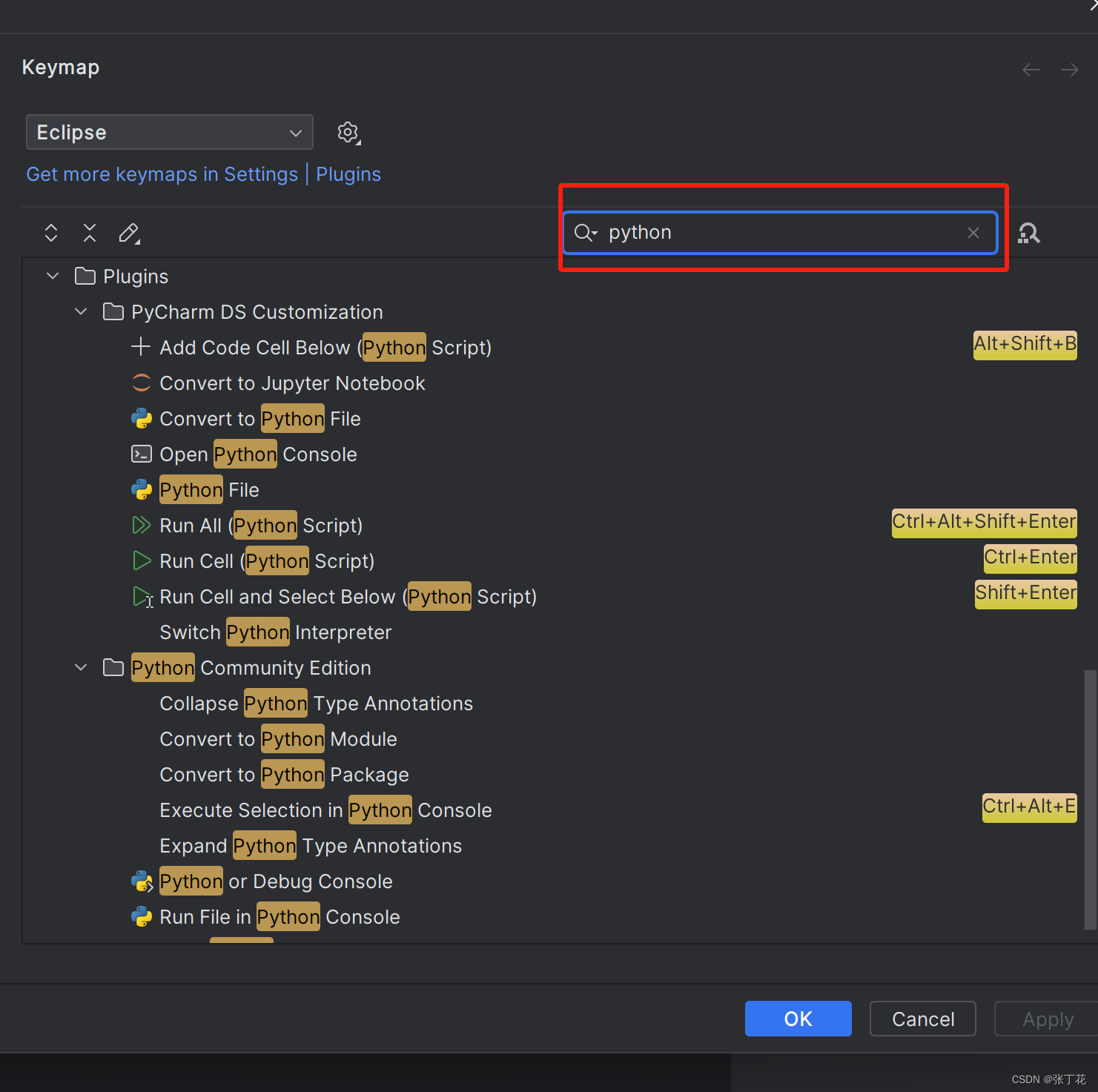Image resolution: width=1098 pixels, height=1092 pixels.
Task: Collapse the Plugins tree node
Action: [53, 277]
